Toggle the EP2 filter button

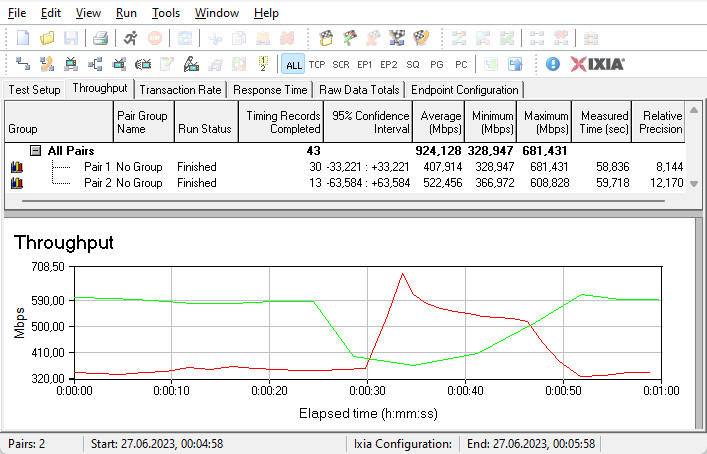[389, 64]
